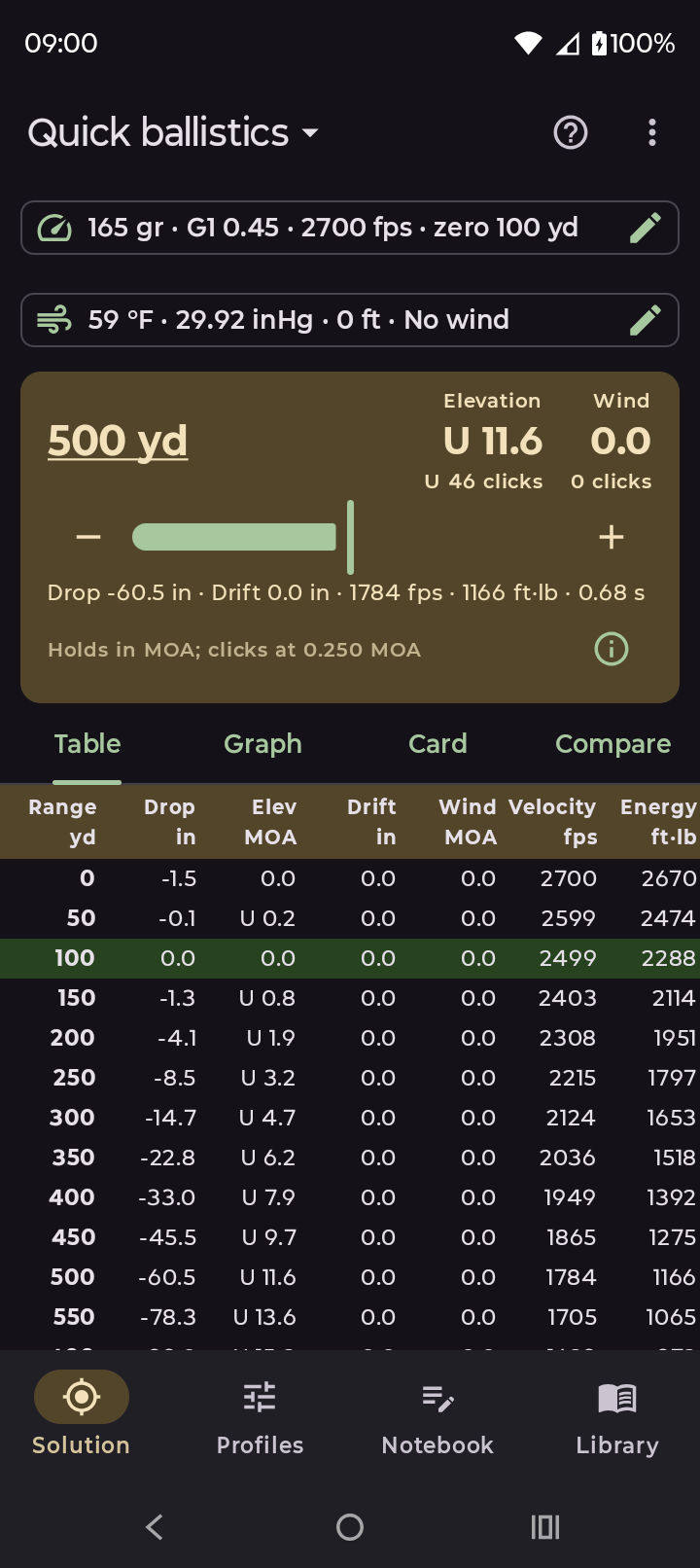Switch to the Card tab

[437, 744]
